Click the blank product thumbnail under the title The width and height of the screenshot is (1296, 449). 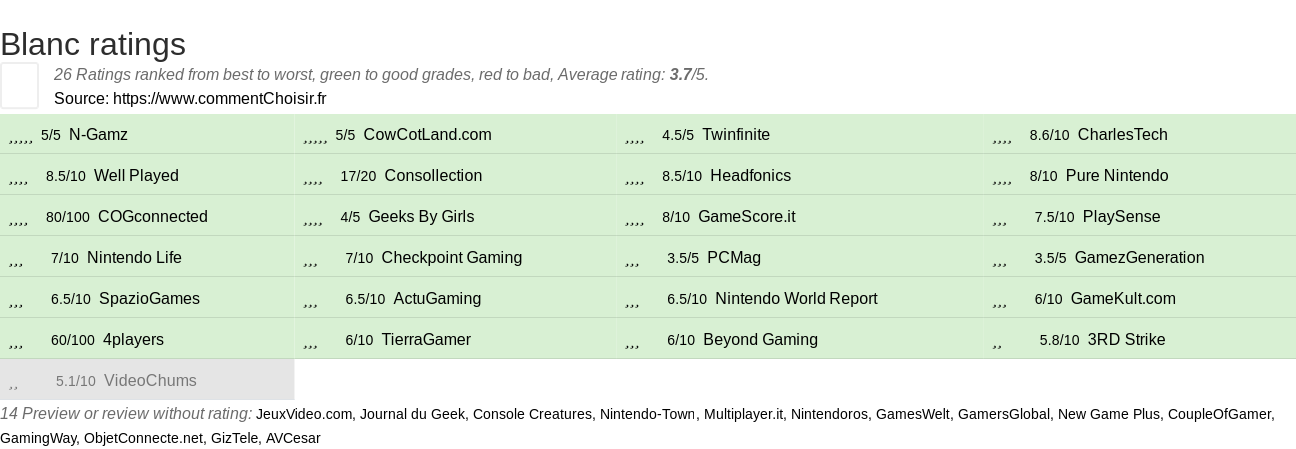point(19,85)
